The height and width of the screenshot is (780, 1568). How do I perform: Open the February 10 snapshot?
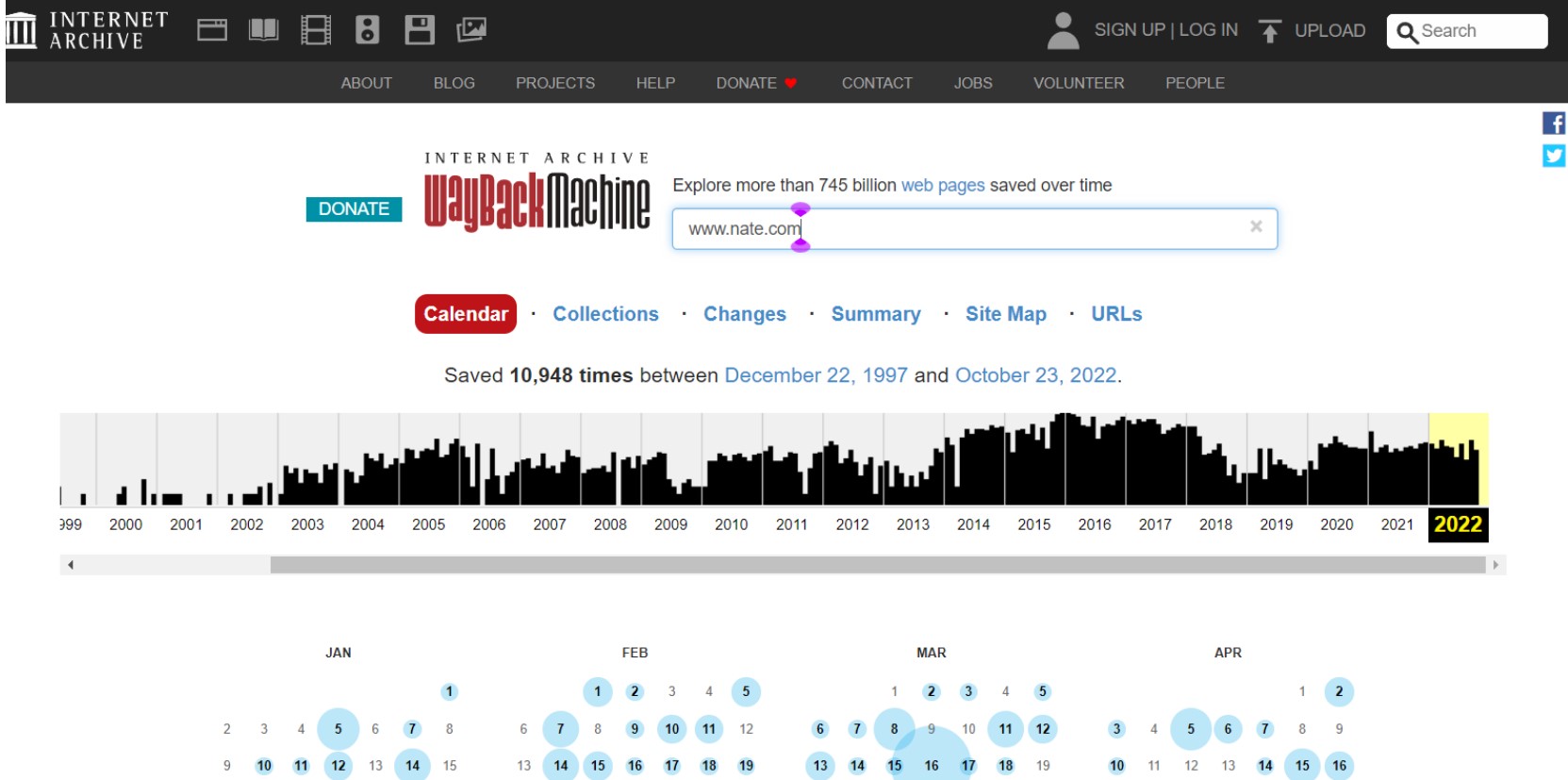pyautogui.click(x=672, y=729)
